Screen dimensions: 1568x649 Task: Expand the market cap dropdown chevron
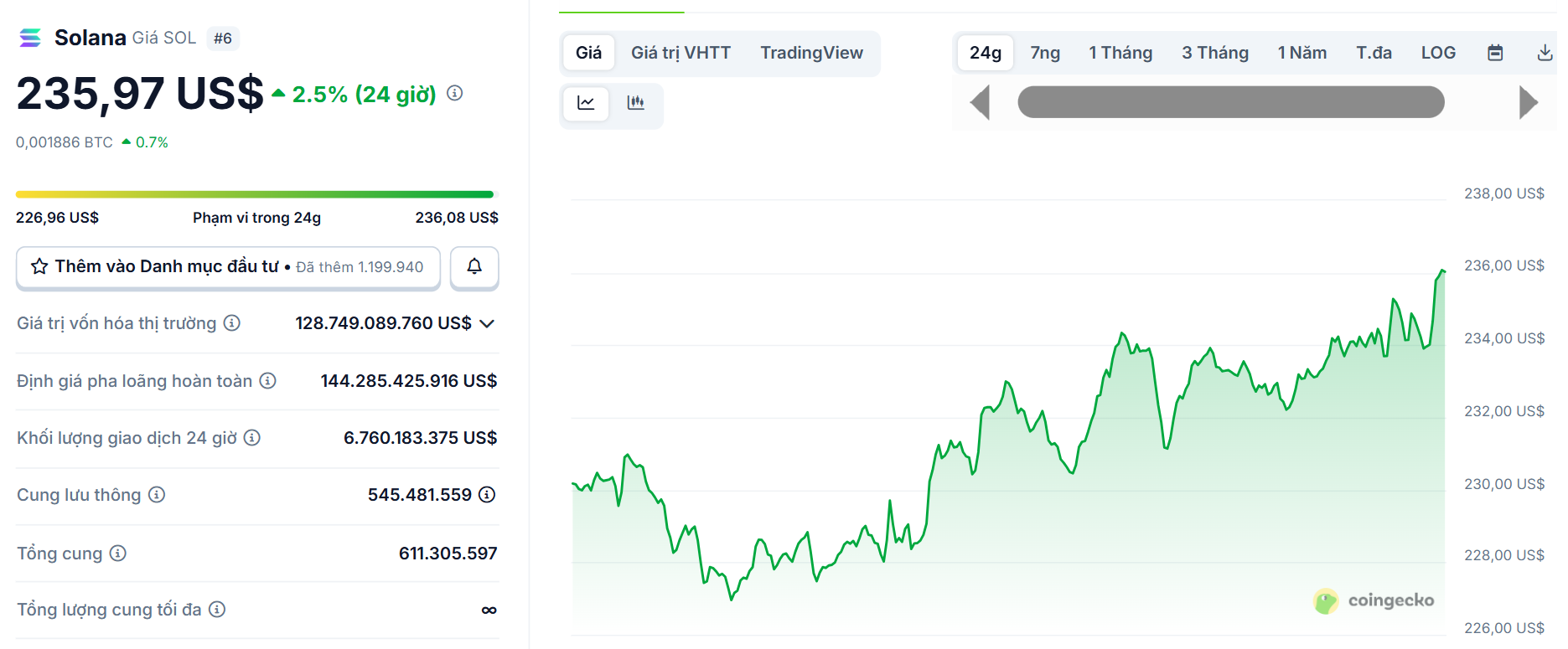(487, 323)
